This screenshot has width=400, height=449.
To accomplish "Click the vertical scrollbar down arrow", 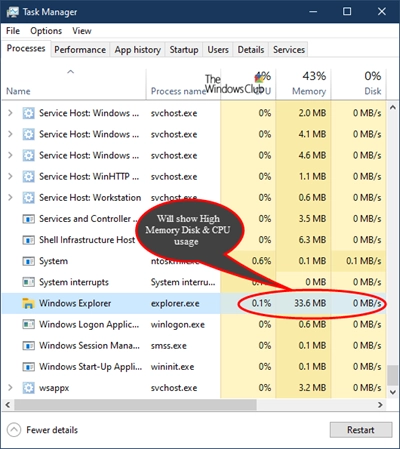I will [393, 392].
